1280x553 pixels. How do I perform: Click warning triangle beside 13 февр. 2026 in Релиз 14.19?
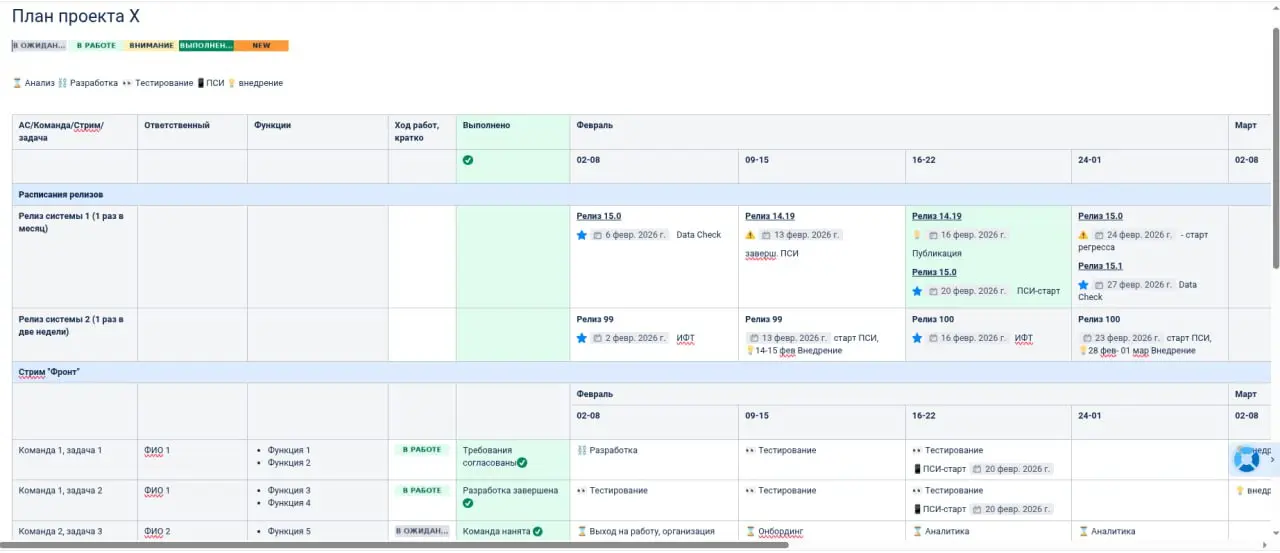click(750, 235)
